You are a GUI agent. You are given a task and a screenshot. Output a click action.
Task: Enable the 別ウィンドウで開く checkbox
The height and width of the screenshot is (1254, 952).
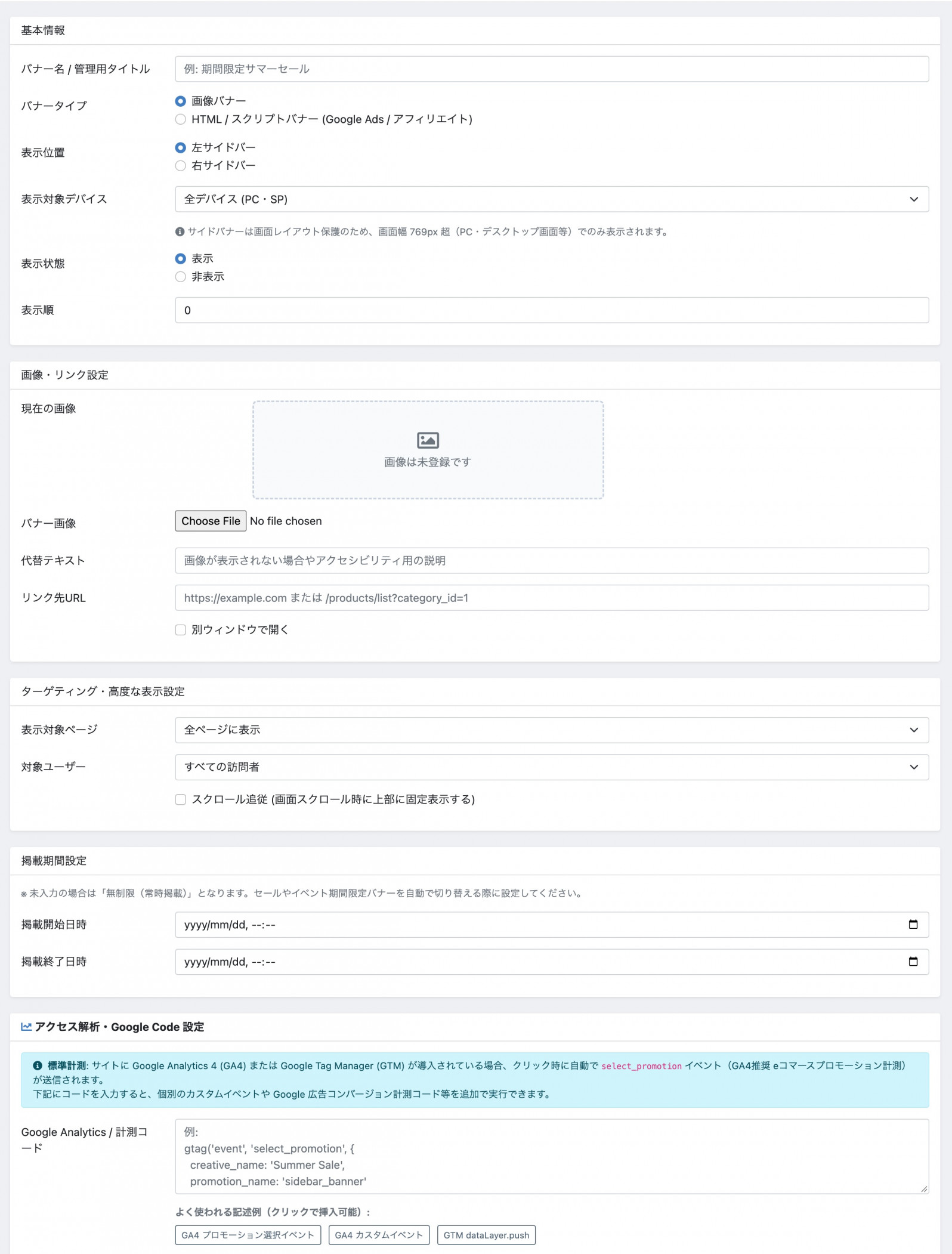tap(180, 630)
